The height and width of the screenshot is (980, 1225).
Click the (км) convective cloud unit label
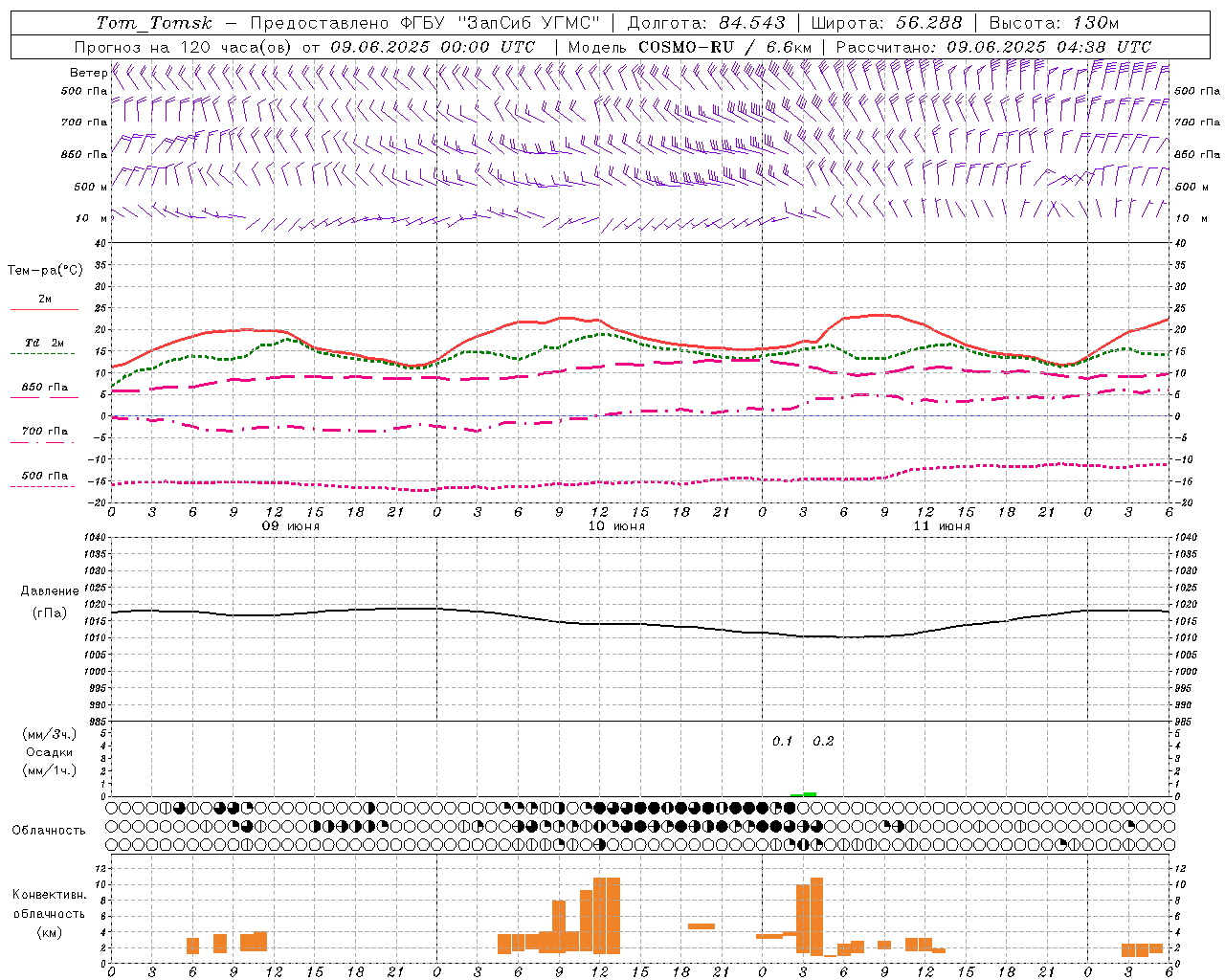(50, 932)
